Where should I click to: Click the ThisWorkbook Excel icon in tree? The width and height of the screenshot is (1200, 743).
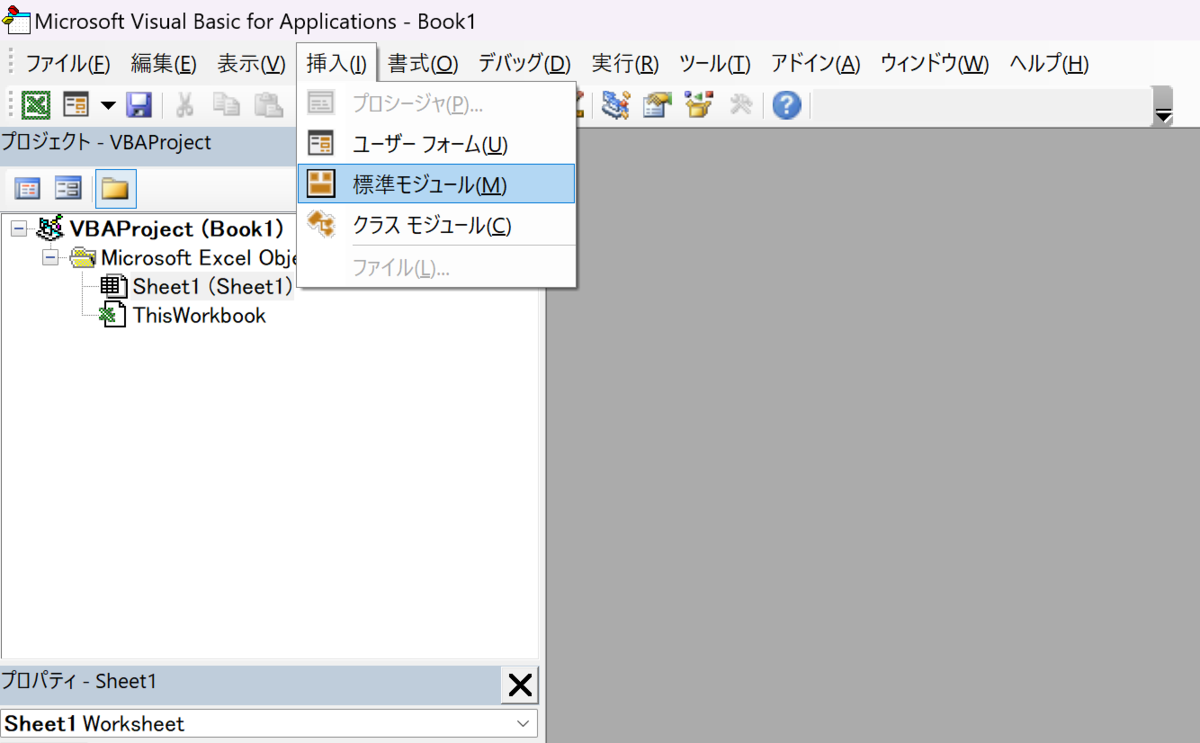point(114,316)
